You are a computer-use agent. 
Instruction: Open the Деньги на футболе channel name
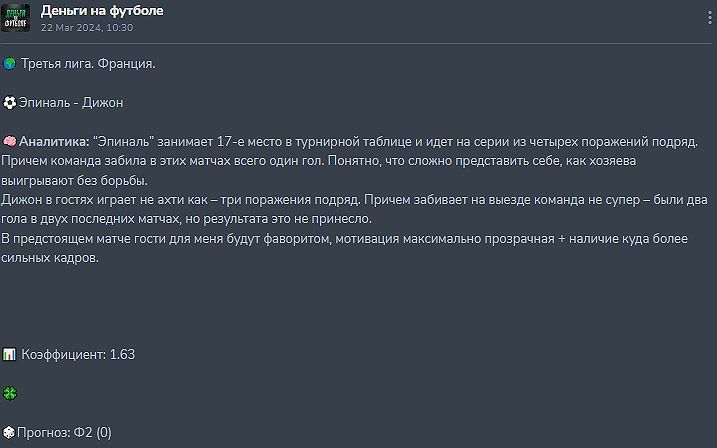click(x=102, y=11)
